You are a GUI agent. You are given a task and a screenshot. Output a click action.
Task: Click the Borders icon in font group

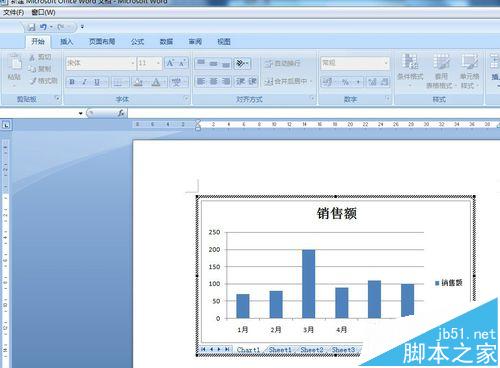pyautogui.click(x=117, y=82)
